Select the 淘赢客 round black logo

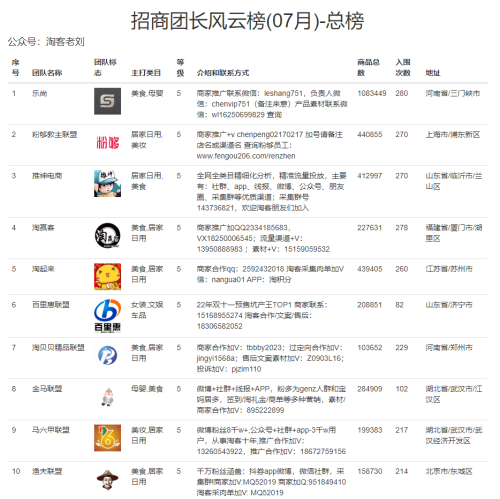(x=107, y=236)
